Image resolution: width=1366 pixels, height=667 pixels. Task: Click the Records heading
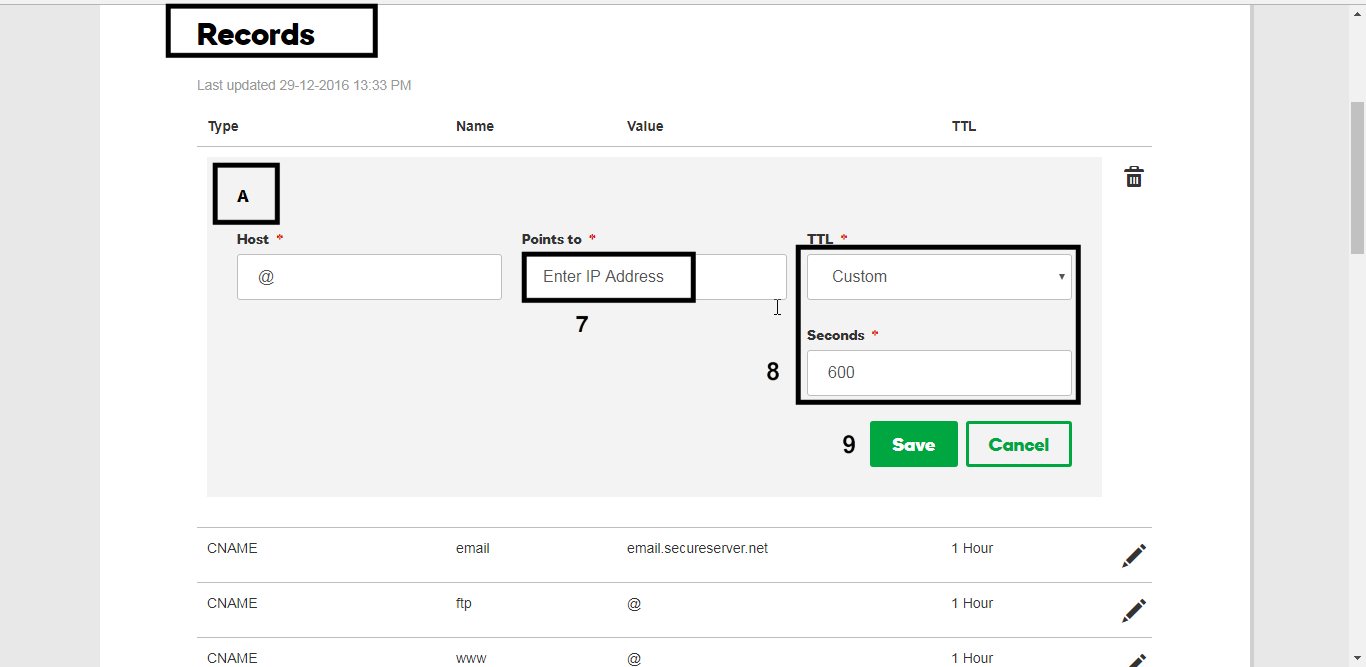[x=255, y=34]
